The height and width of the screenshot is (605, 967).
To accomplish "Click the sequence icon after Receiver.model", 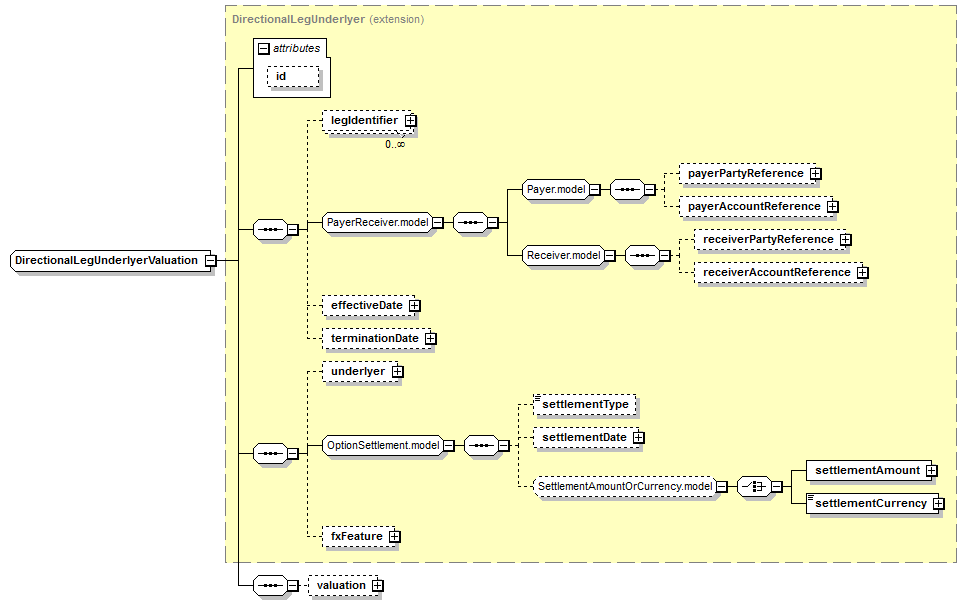I will [x=641, y=256].
